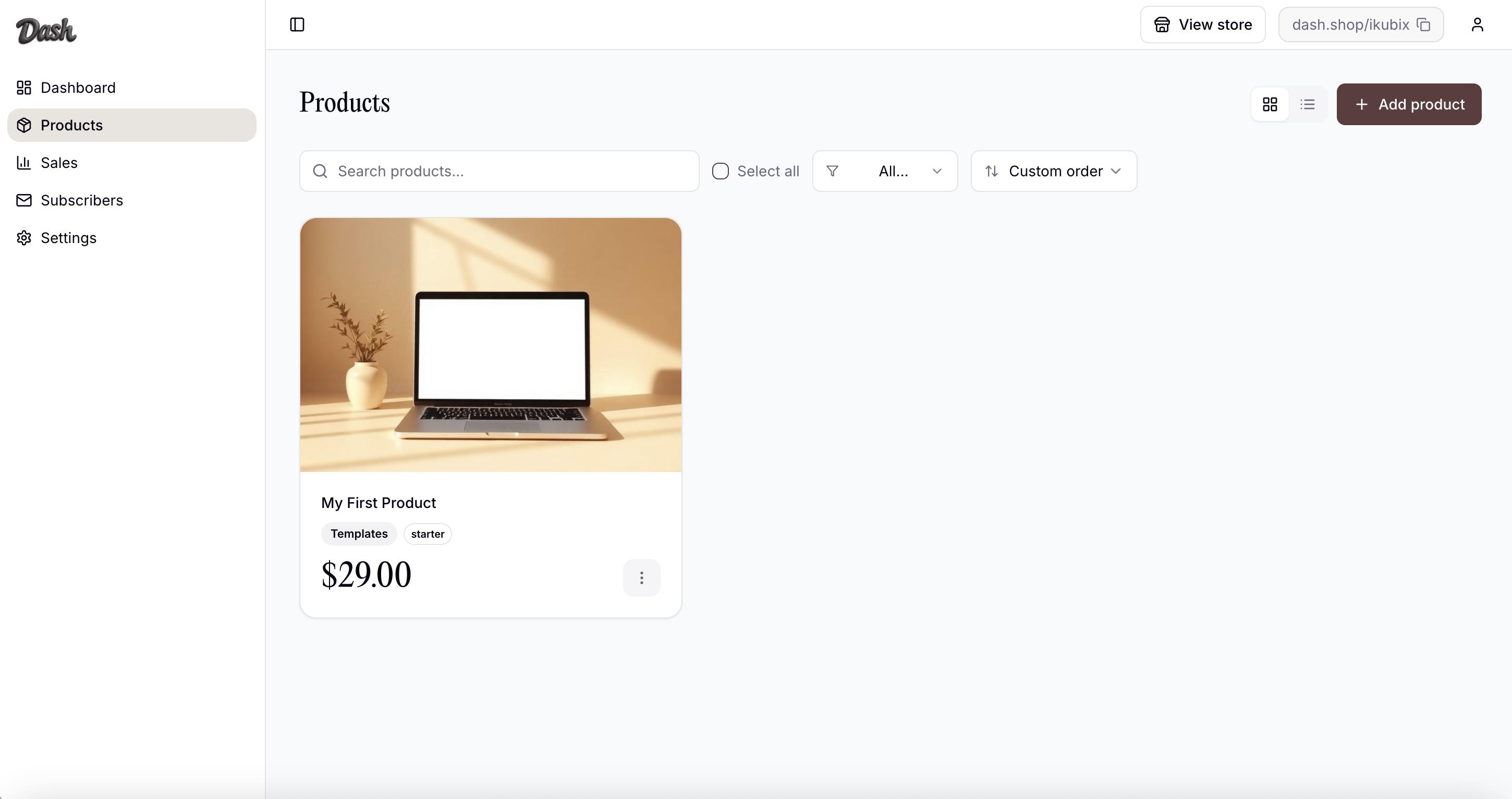
Task: Click the magnifier icon in the search box
Action: coord(320,172)
